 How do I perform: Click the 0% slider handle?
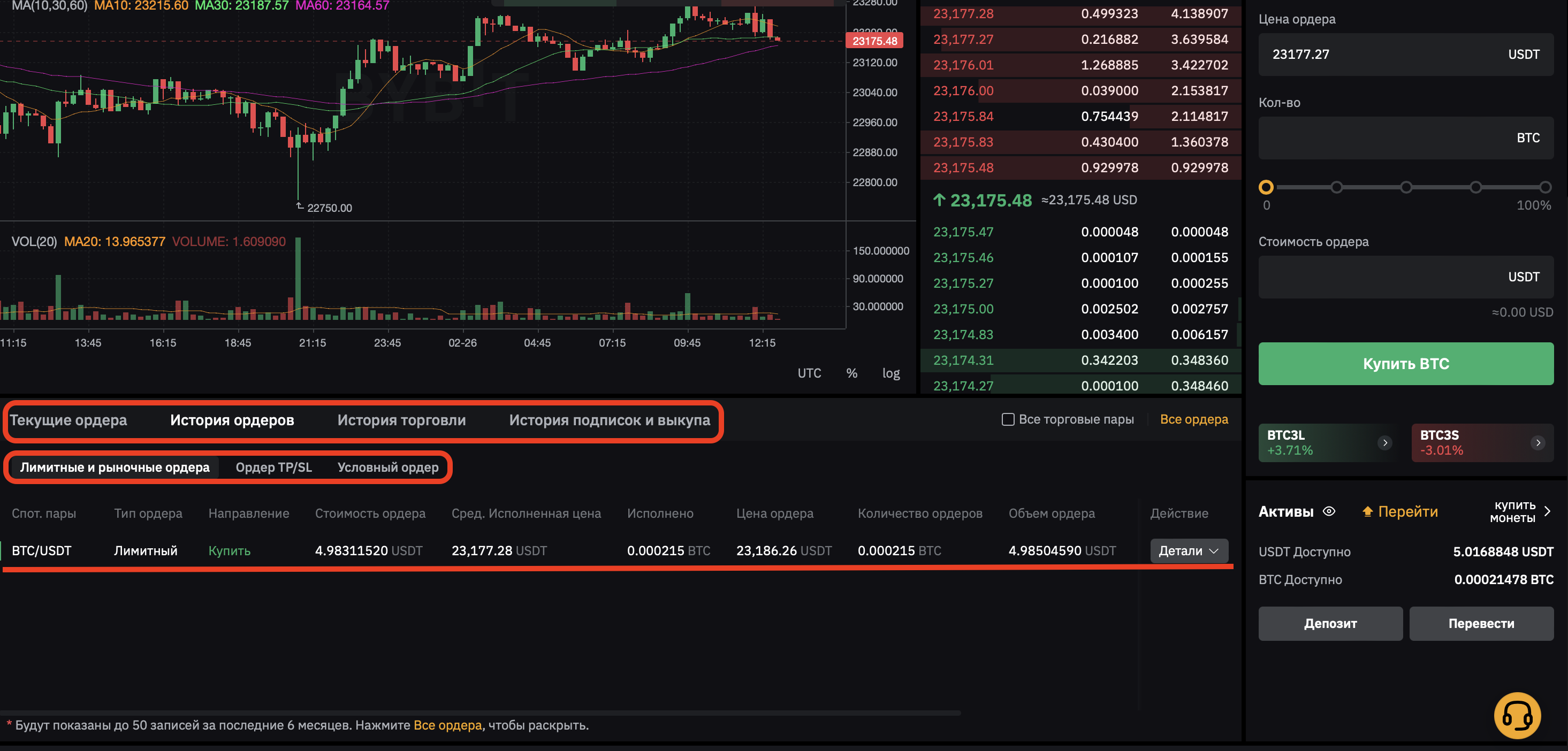click(1266, 187)
